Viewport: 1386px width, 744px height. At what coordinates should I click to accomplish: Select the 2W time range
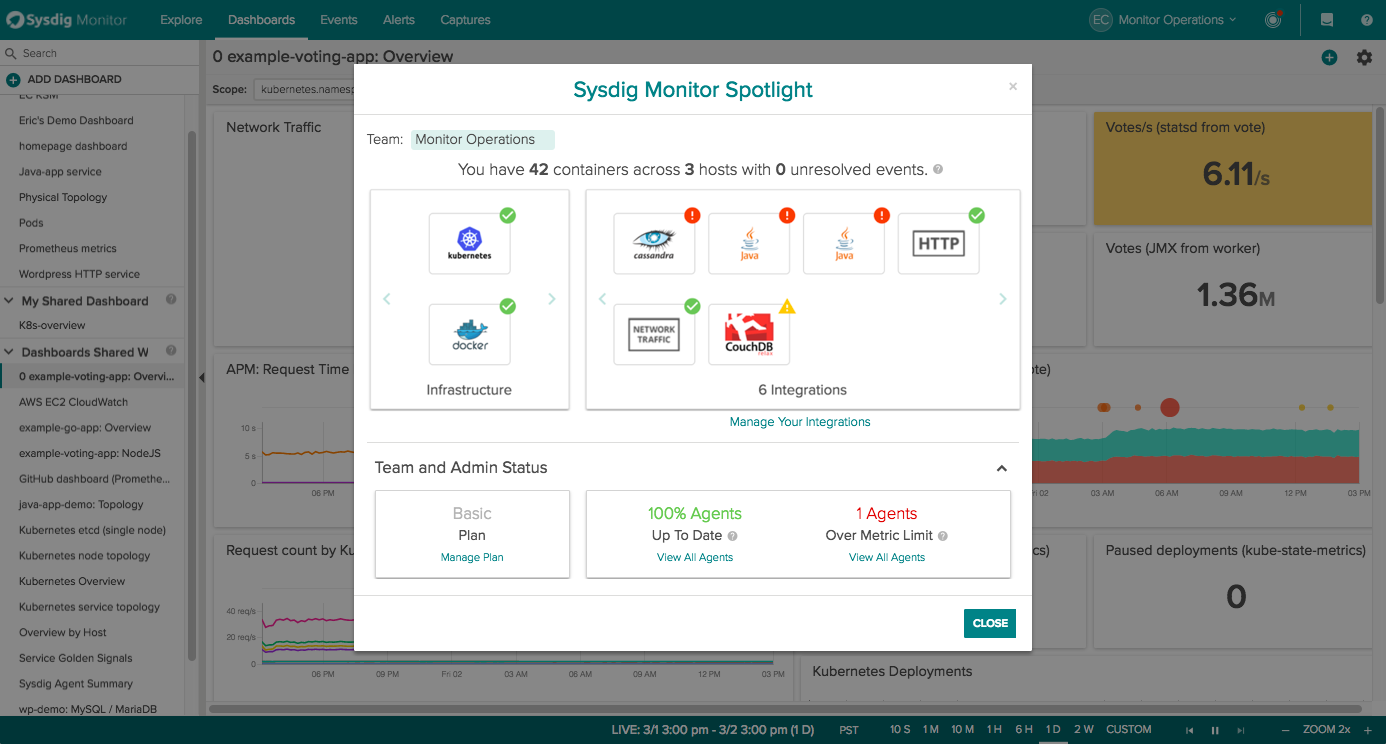[1083, 730]
